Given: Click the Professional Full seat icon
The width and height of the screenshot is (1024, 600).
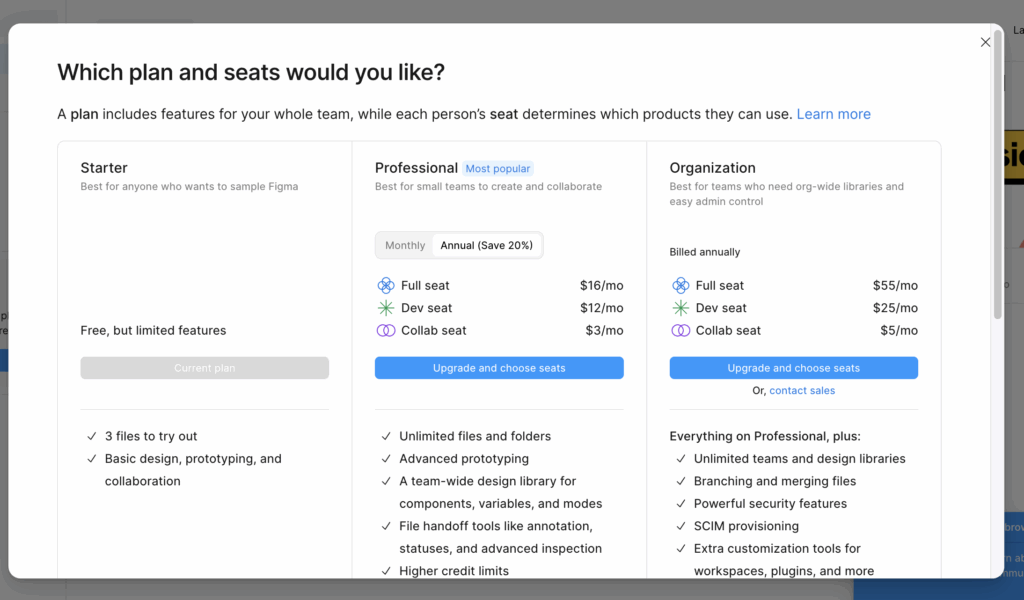Looking at the screenshot, I should (386, 285).
